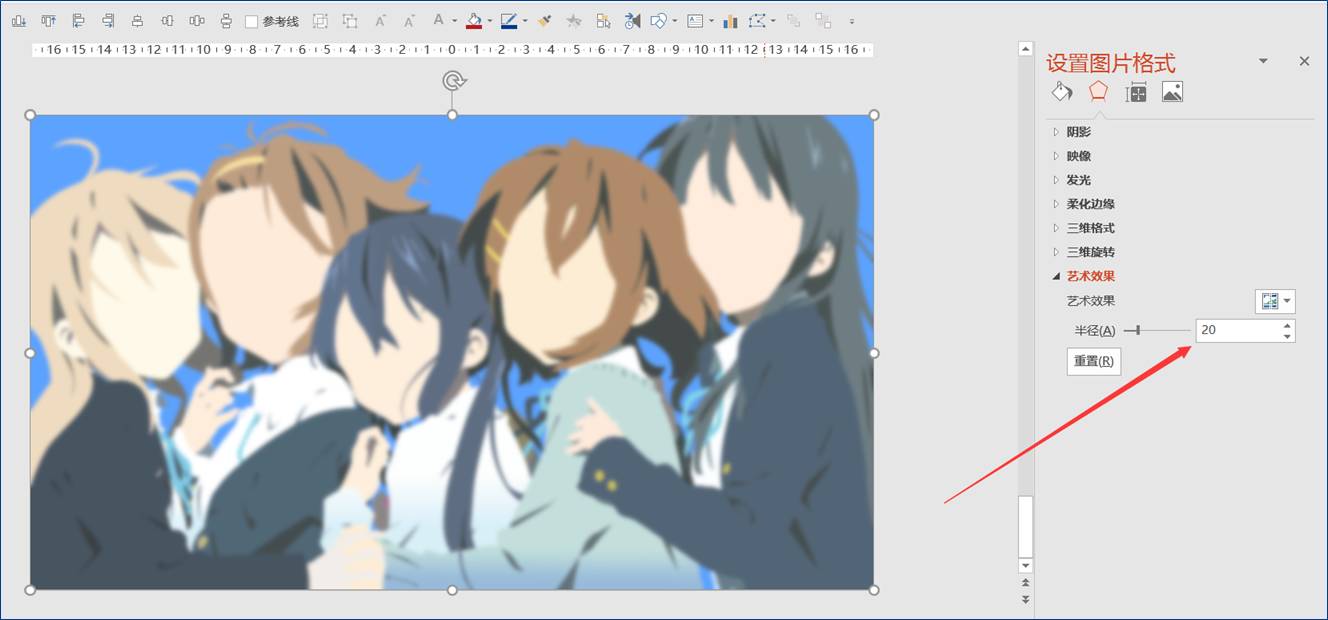Image resolution: width=1328 pixels, height=620 pixels.
Task: Open the text effects A dropdown arrow
Action: (x=455, y=21)
